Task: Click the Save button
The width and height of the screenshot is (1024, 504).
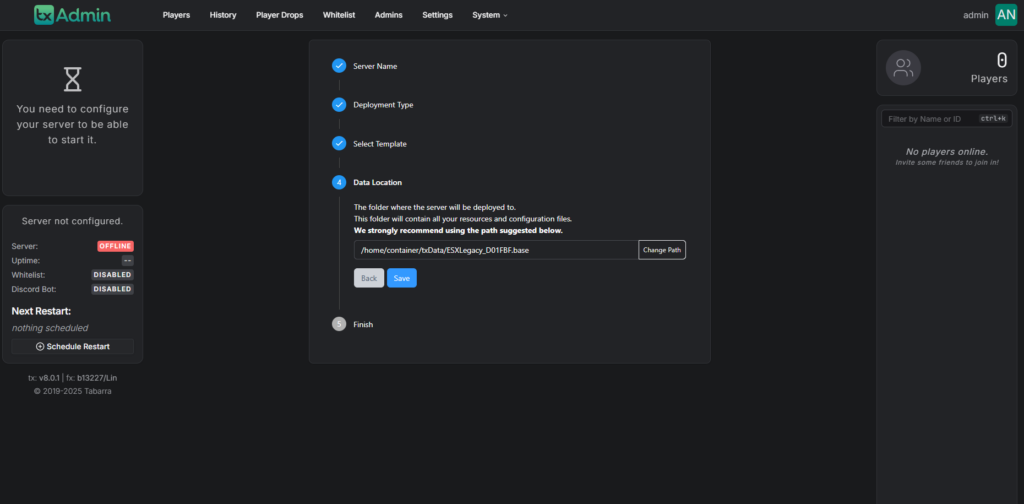Action: pyautogui.click(x=402, y=278)
